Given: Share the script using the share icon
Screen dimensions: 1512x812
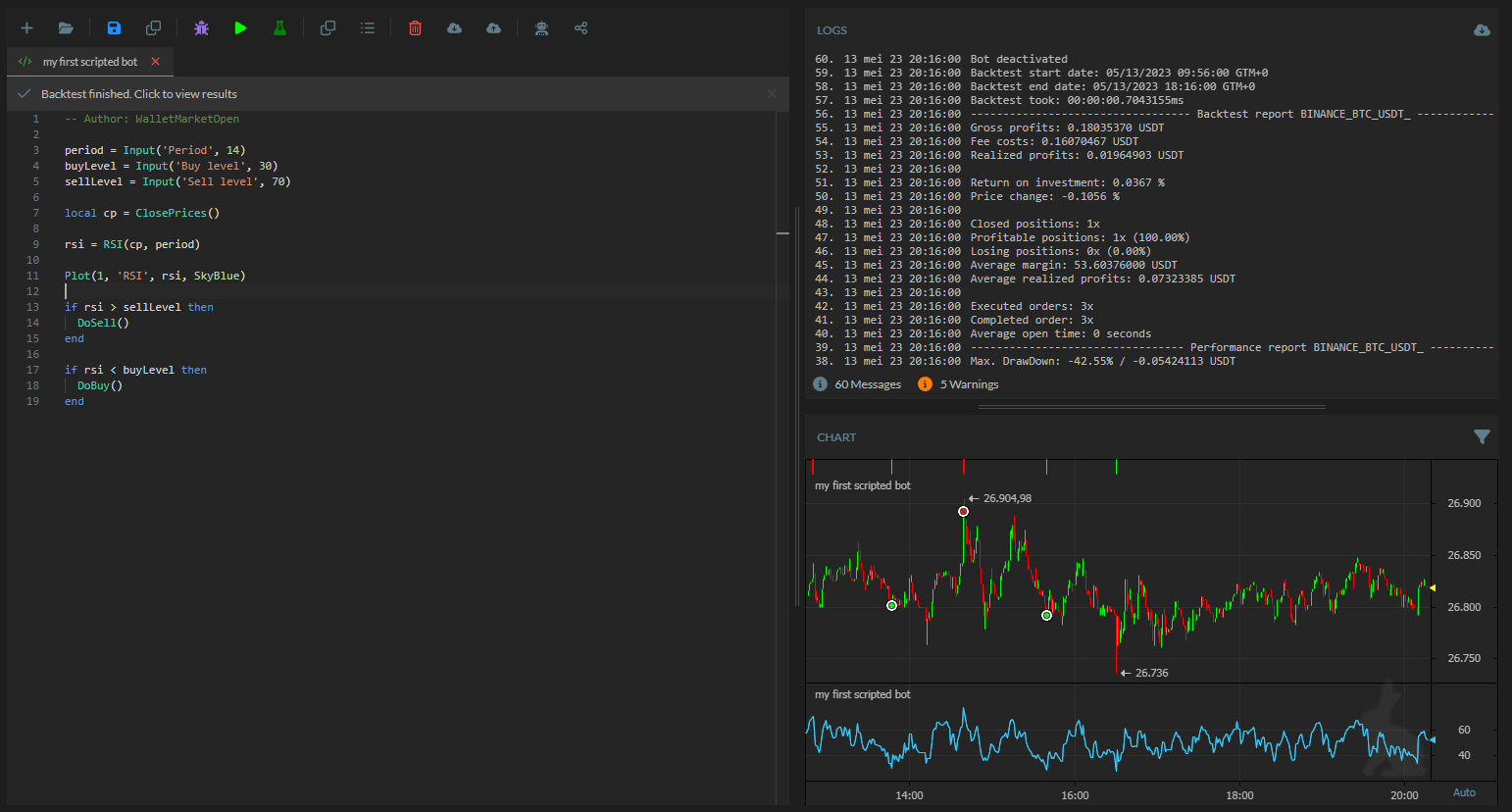Looking at the screenshot, I should click(x=580, y=27).
